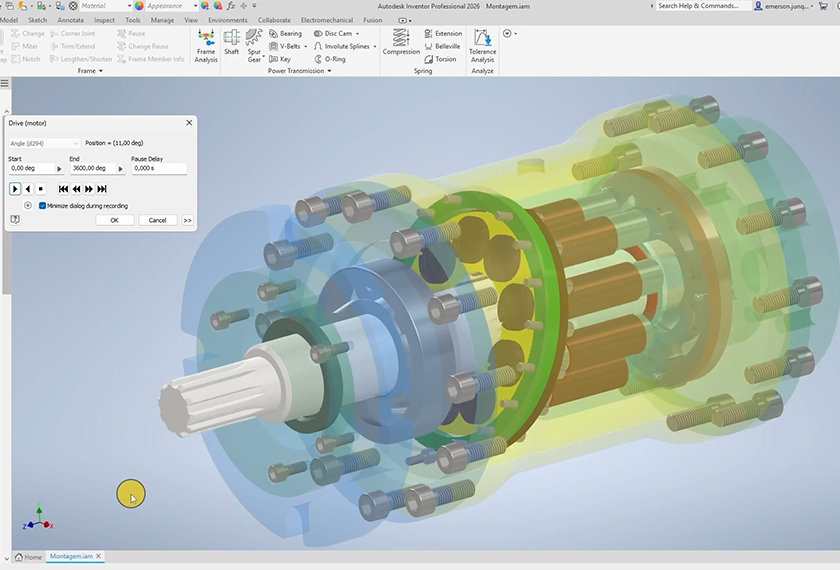Switch to the Inspect ribbon tab
840x570 pixels.
pyautogui.click(x=104, y=20)
